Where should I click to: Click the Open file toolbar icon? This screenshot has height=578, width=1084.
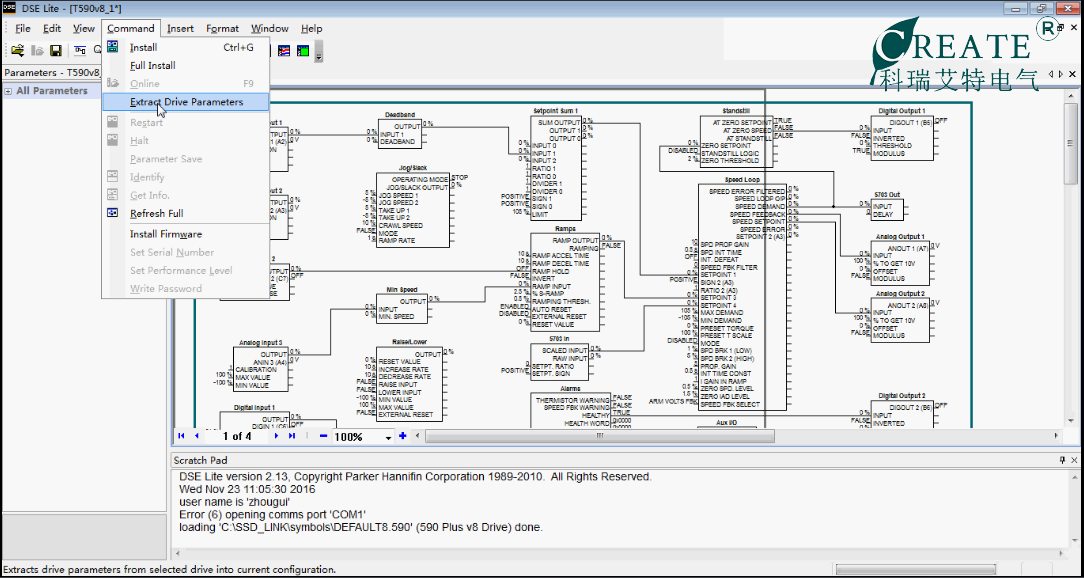[17, 50]
